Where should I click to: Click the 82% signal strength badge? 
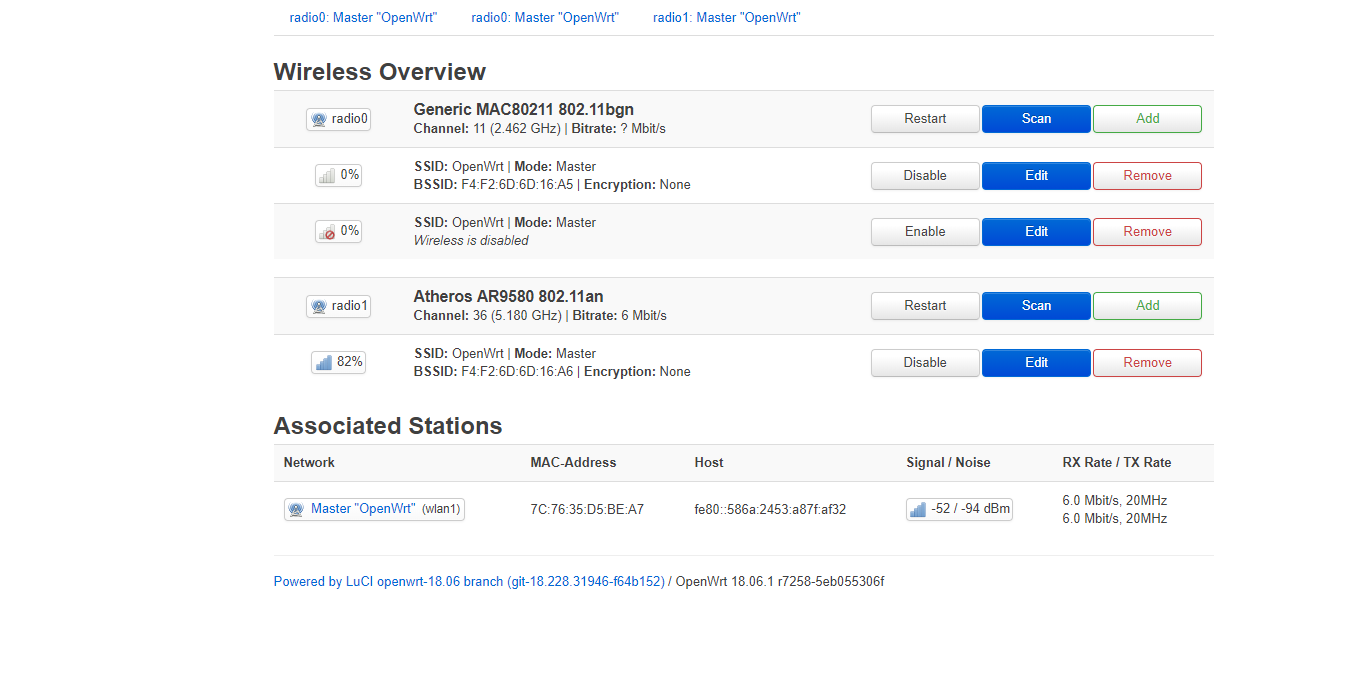338,362
